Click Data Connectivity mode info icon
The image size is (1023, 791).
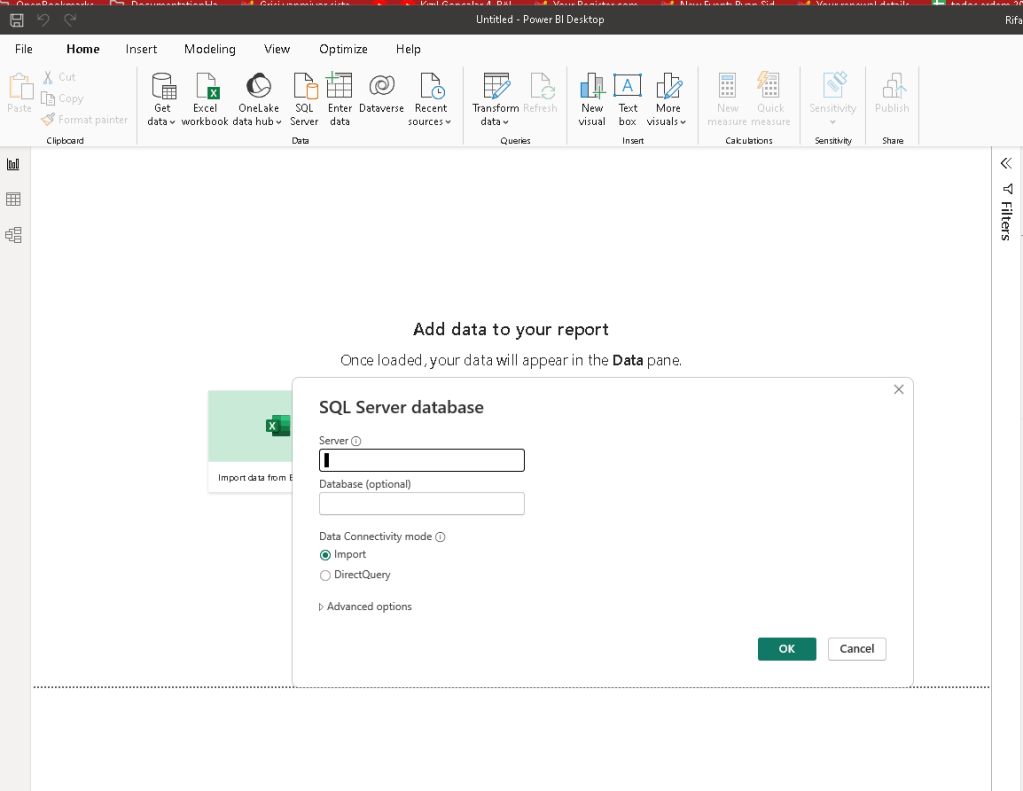tap(440, 537)
